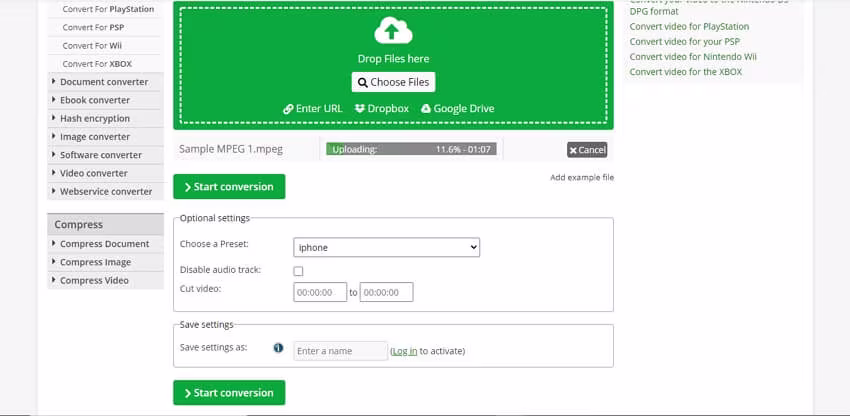This screenshot has height=416, width=850.
Task: Expand Compress Image section
Action: coord(105,262)
